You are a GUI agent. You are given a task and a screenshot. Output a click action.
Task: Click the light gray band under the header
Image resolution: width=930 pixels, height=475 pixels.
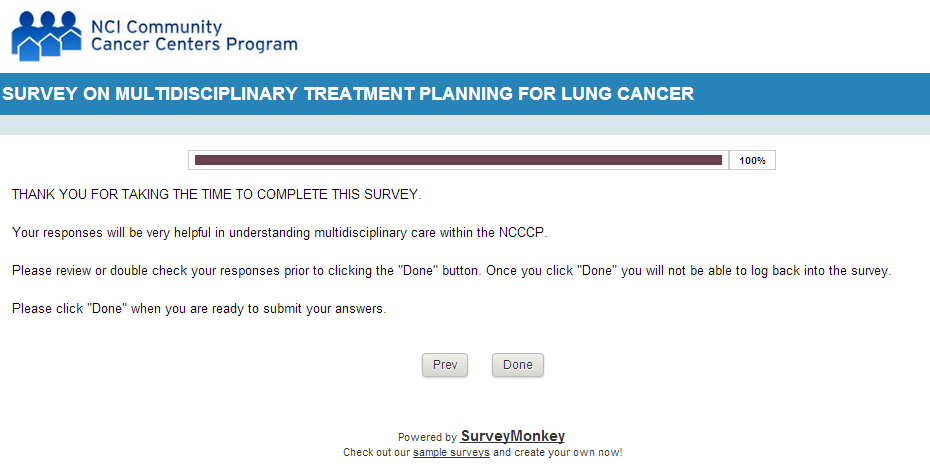coord(465,125)
